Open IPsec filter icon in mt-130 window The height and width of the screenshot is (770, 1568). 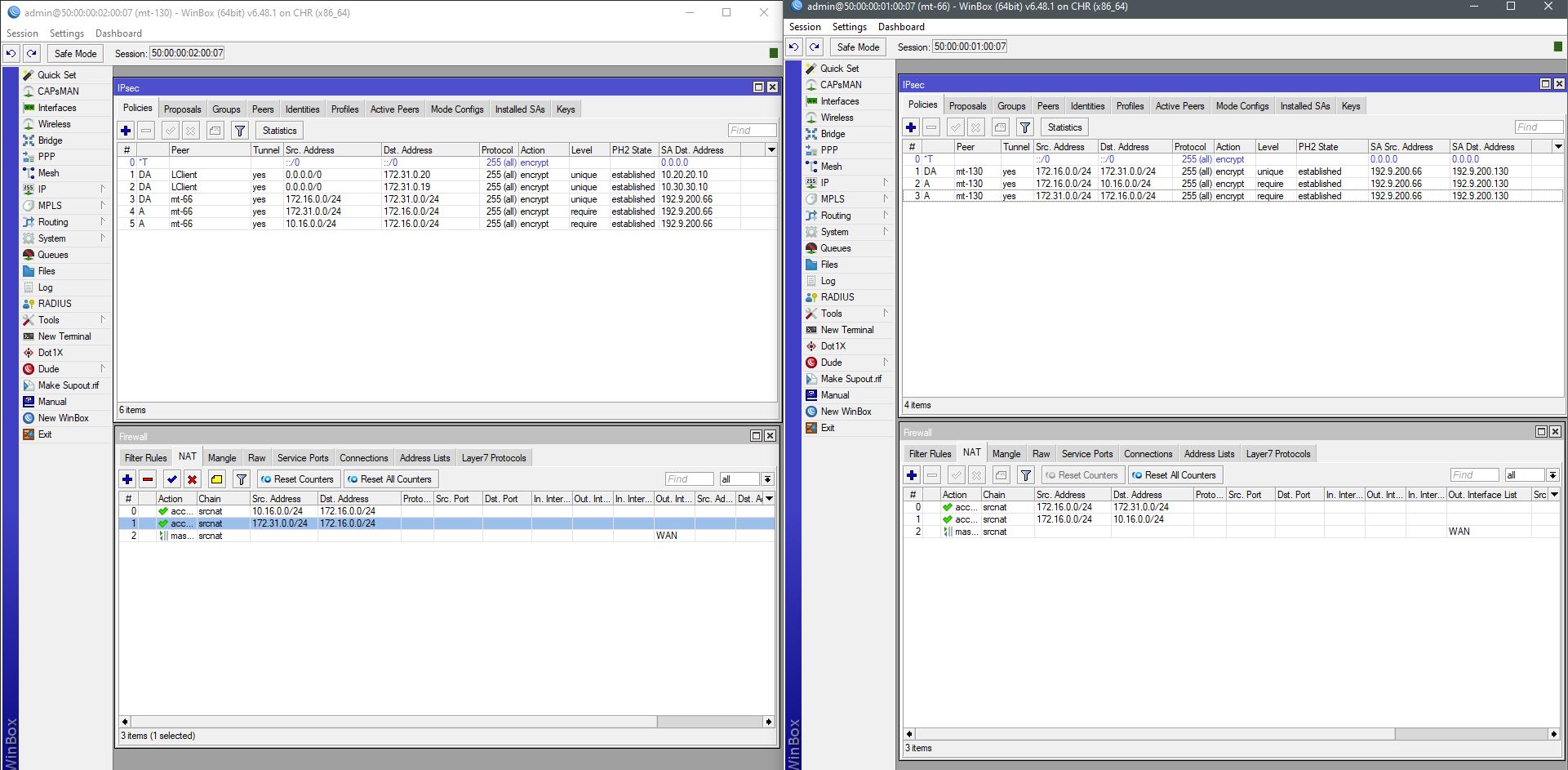pos(240,131)
